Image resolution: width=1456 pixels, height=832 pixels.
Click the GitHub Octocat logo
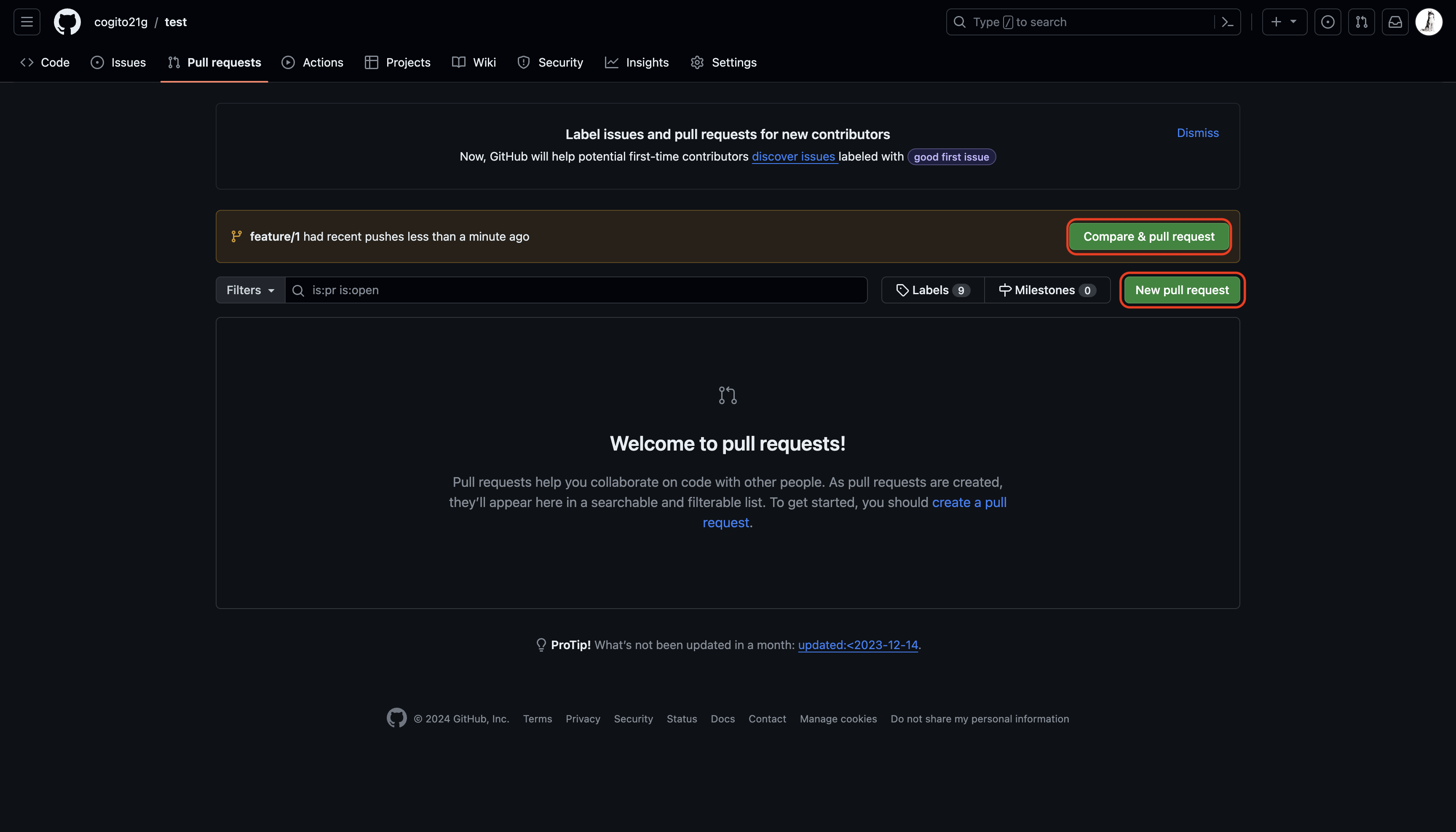coord(67,22)
